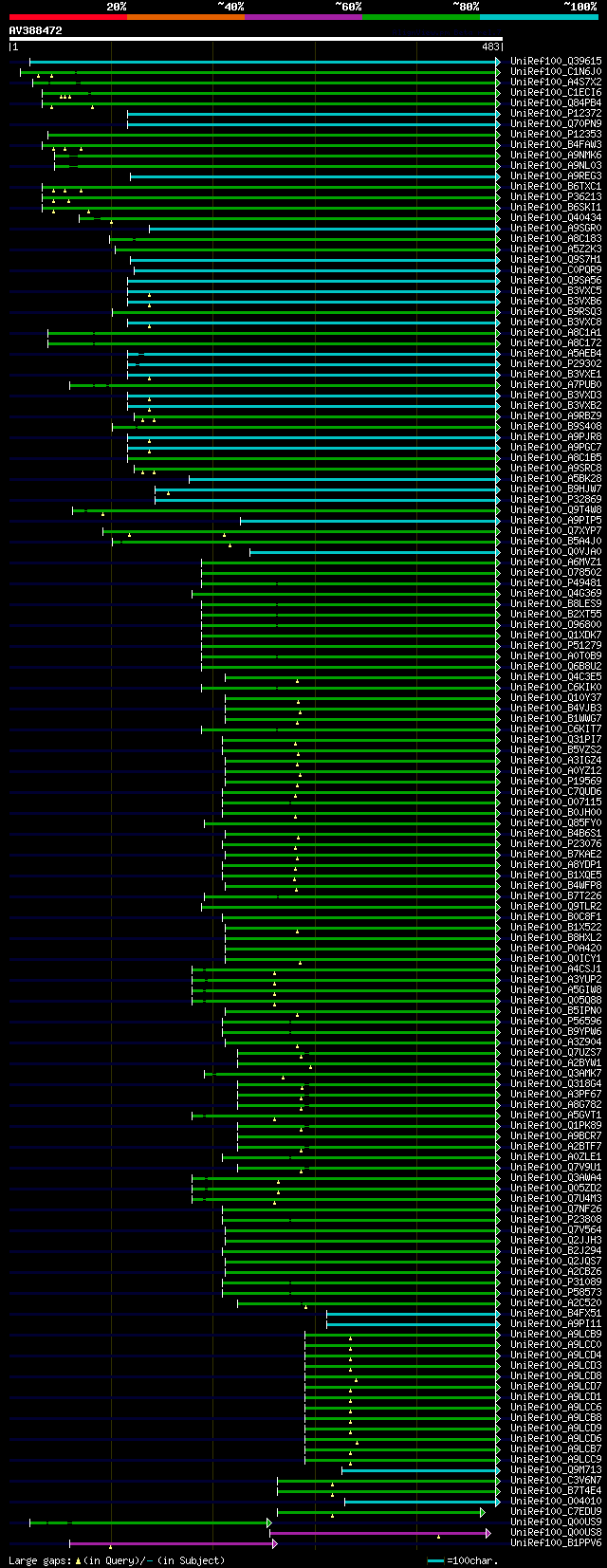Click the green ~80% identity legend bar
The width and height of the screenshot is (607, 1568).
click(421, 17)
